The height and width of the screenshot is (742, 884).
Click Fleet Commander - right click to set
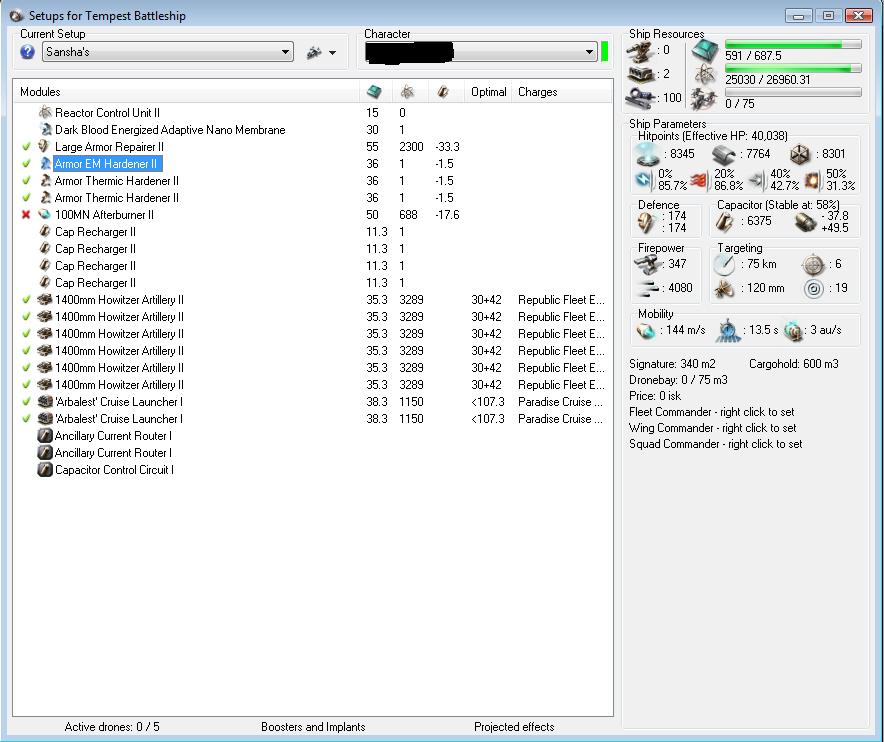711,412
